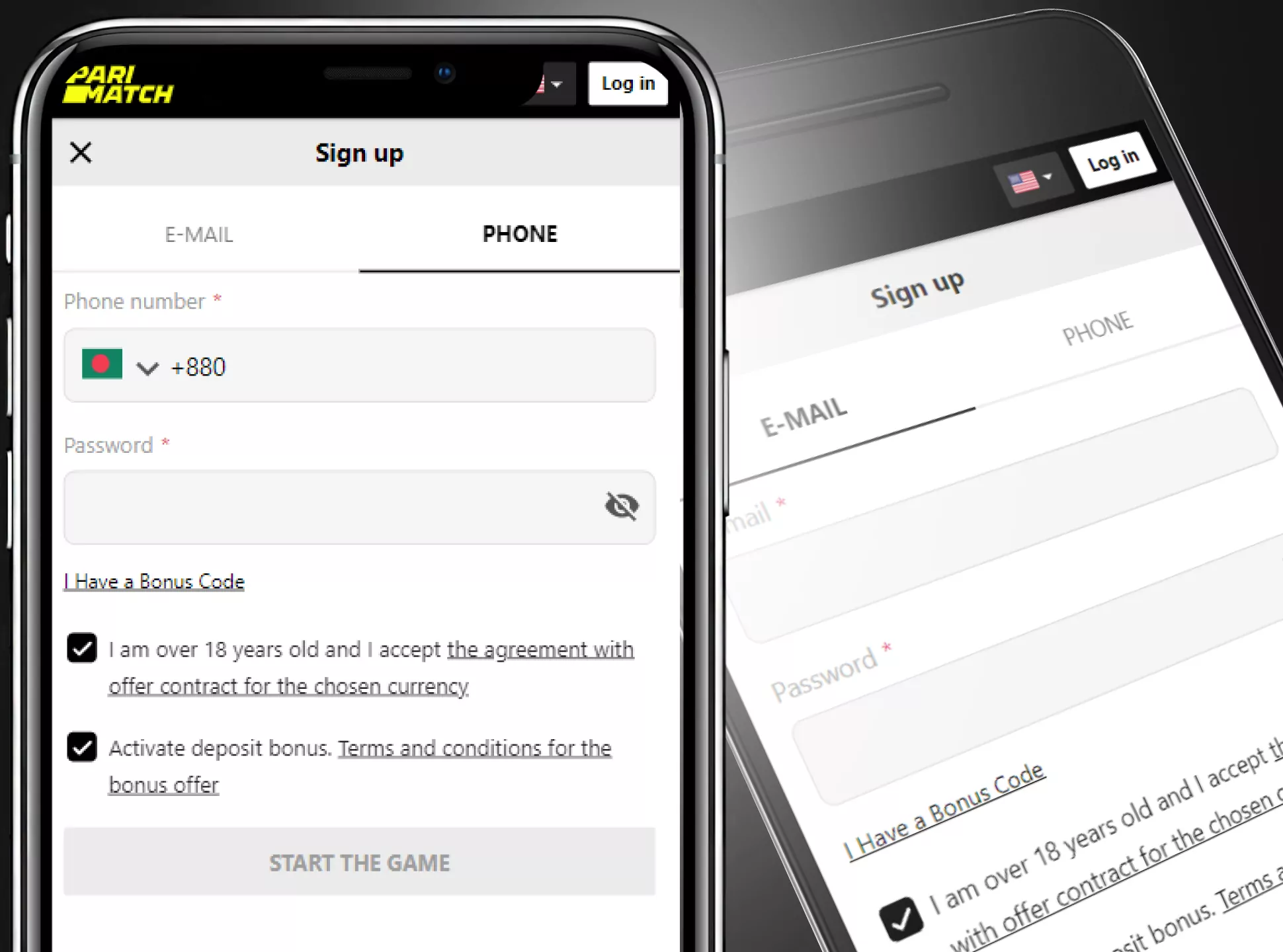Toggle the age confirmation checkbox
This screenshot has width=1283, height=952.
(x=82, y=648)
